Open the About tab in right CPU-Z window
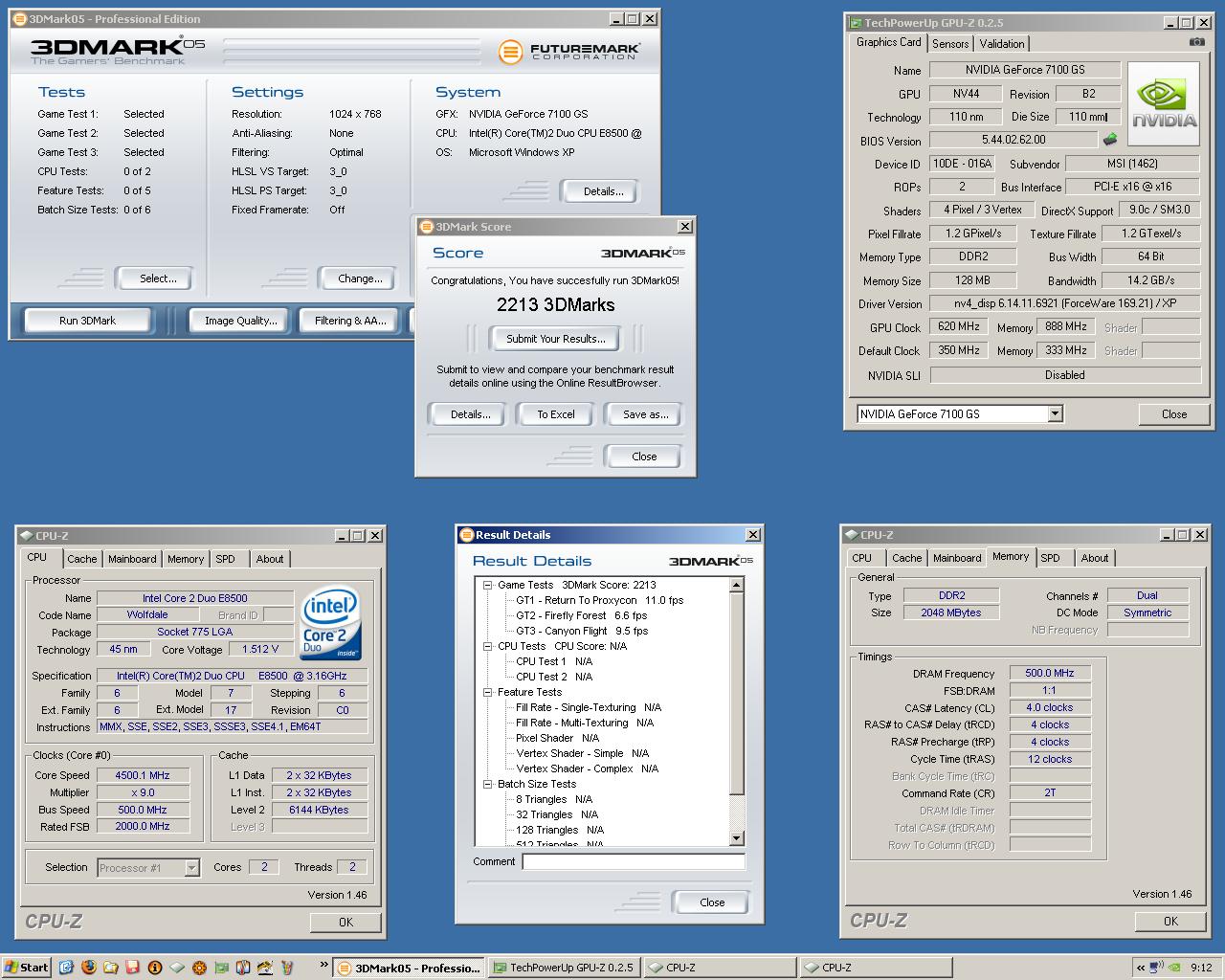1225x980 pixels. click(1095, 558)
